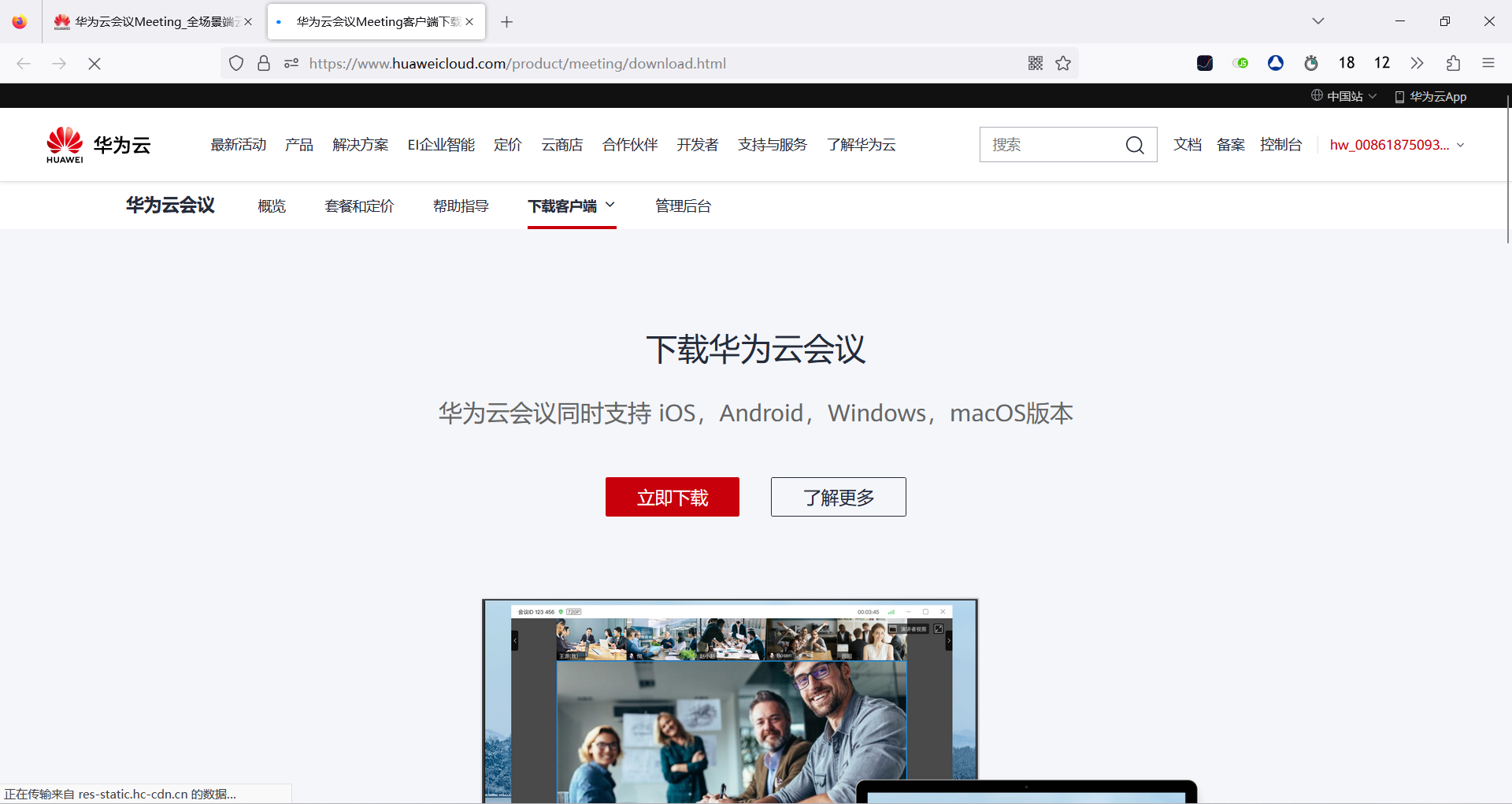Switch to the 套餐和定价 tab
Image resolution: width=1512 pixels, height=804 pixels.
tap(359, 206)
